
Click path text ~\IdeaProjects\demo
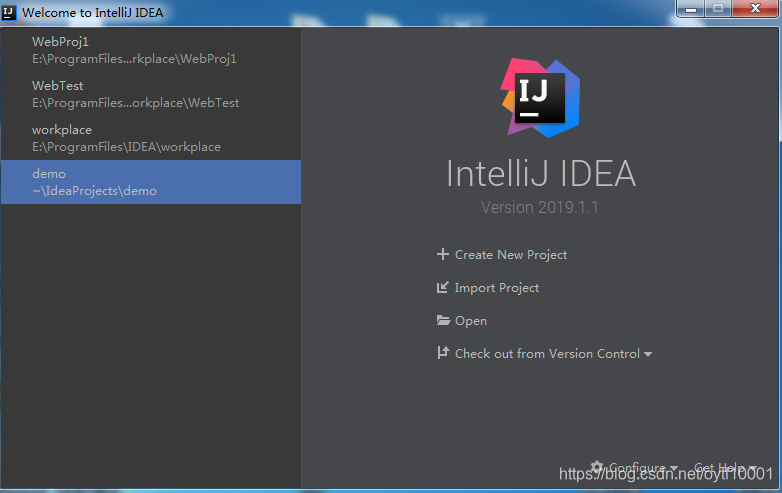click(x=94, y=191)
